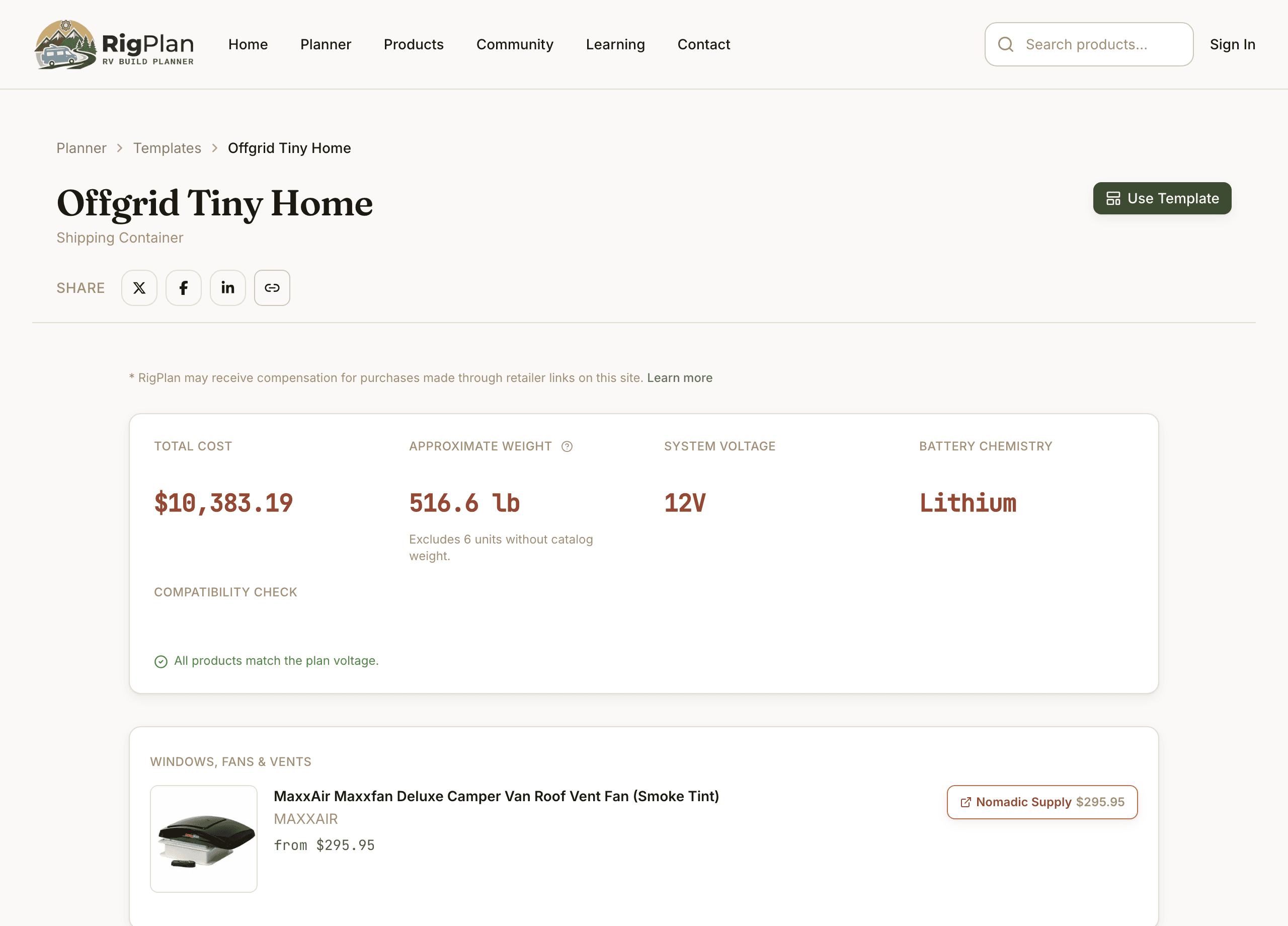The width and height of the screenshot is (1288, 926).
Task: Go to the Contact page
Action: pos(704,44)
